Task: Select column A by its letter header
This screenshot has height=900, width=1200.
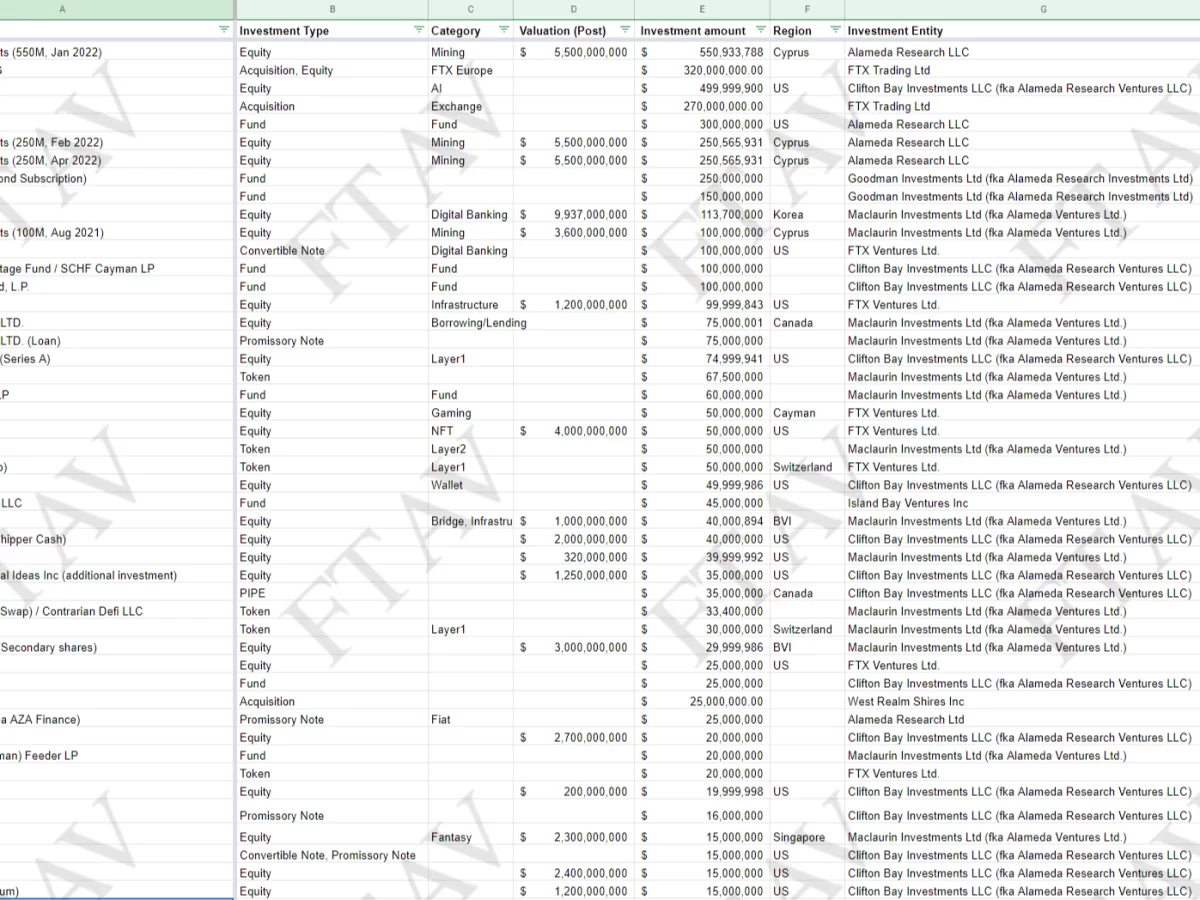Action: 62,9
